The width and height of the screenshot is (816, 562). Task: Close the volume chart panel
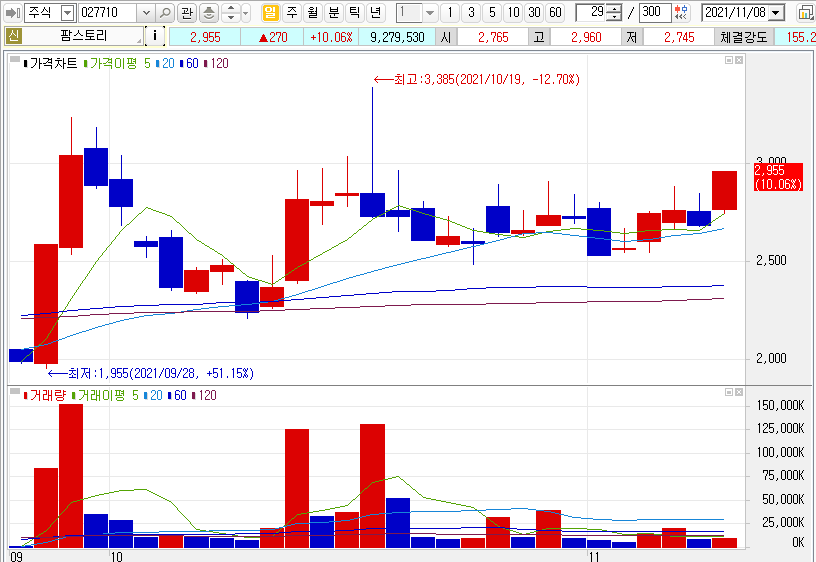tap(738, 392)
